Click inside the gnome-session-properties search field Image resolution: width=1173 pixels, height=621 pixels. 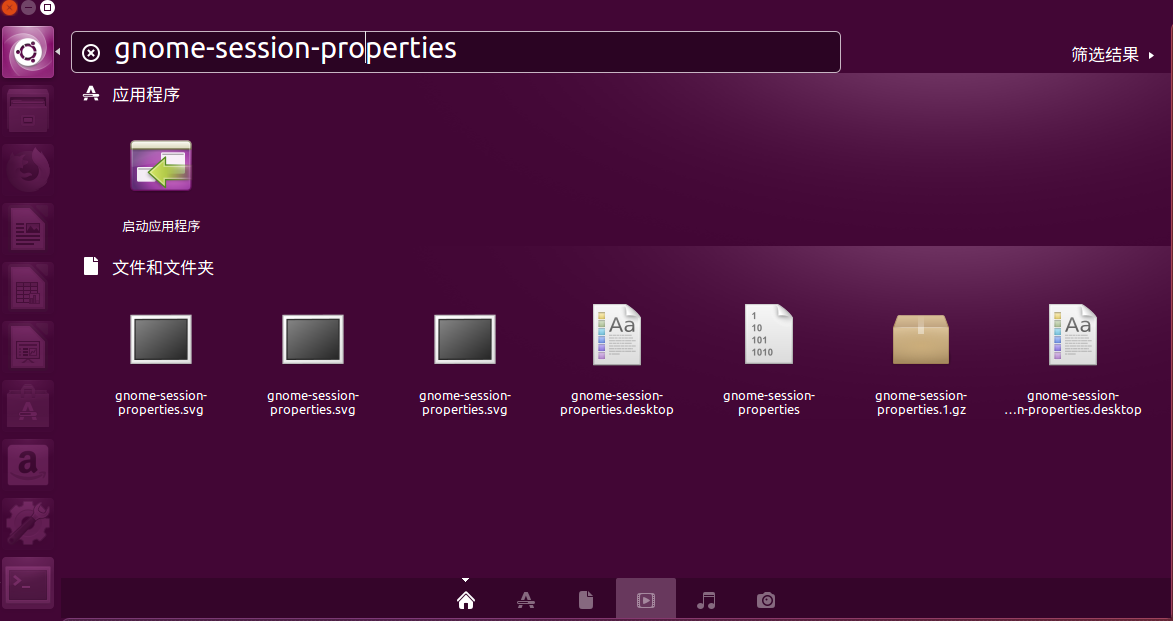[x=456, y=52]
